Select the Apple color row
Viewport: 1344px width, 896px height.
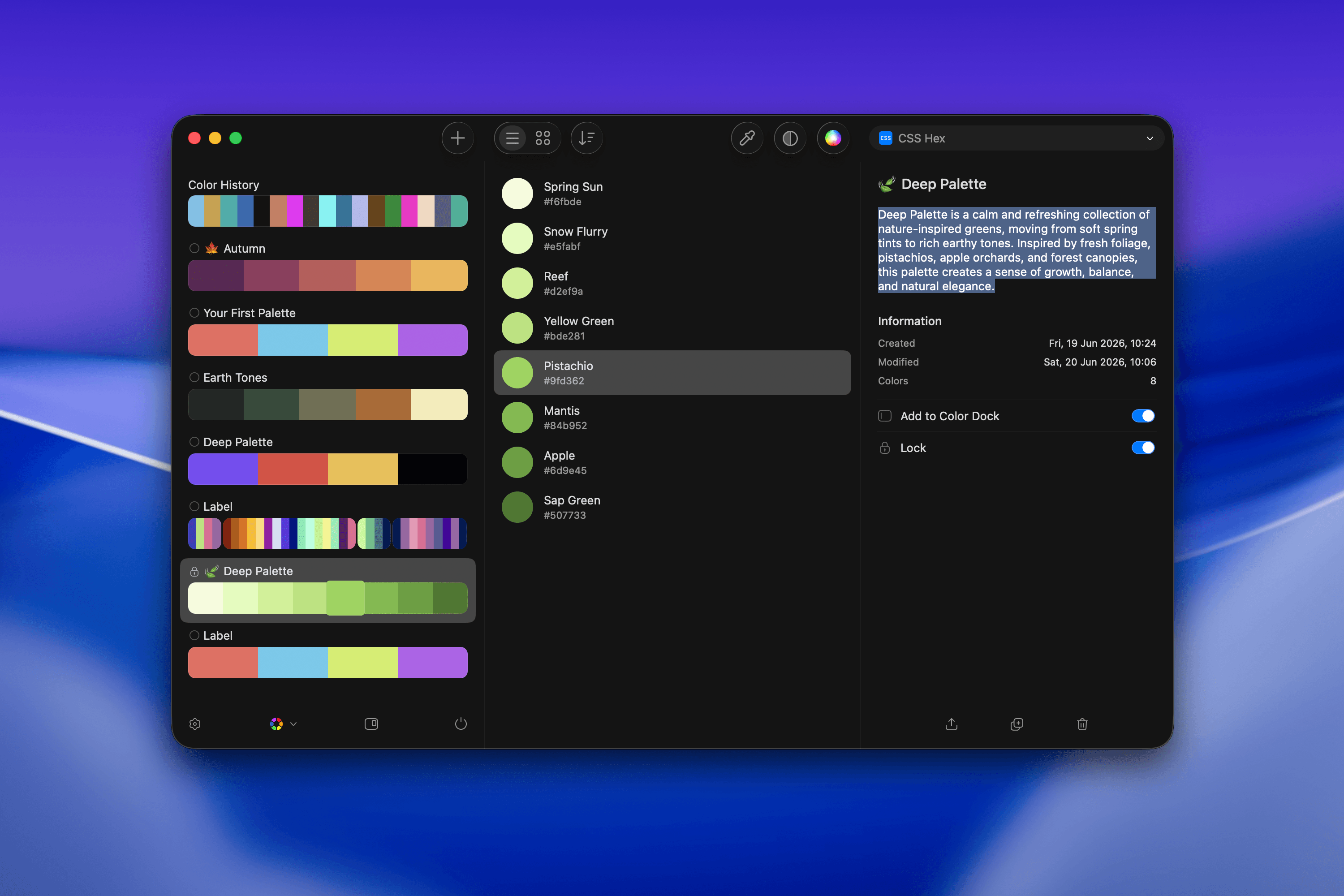point(672,462)
